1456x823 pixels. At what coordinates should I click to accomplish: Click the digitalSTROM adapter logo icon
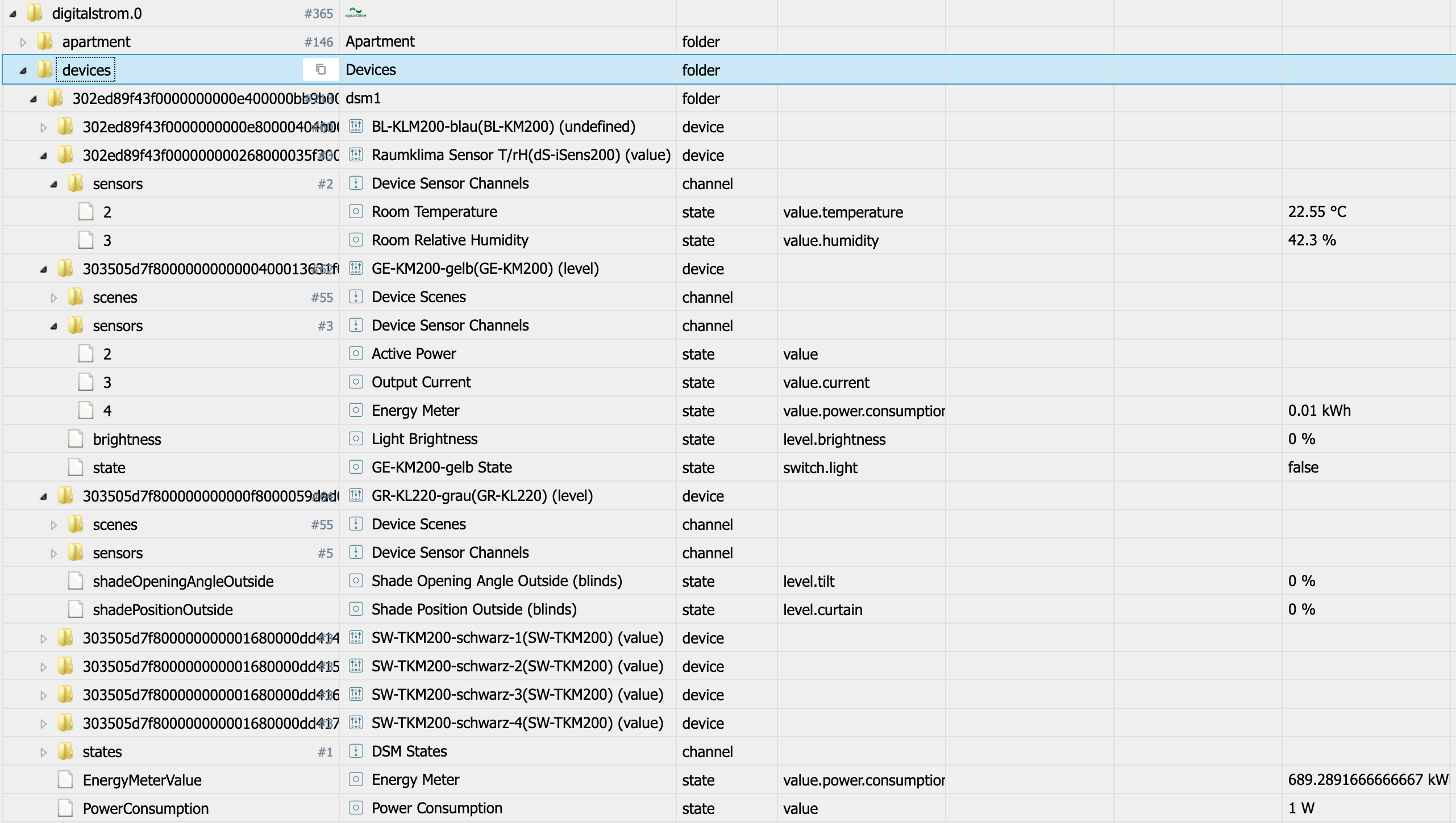click(x=356, y=12)
